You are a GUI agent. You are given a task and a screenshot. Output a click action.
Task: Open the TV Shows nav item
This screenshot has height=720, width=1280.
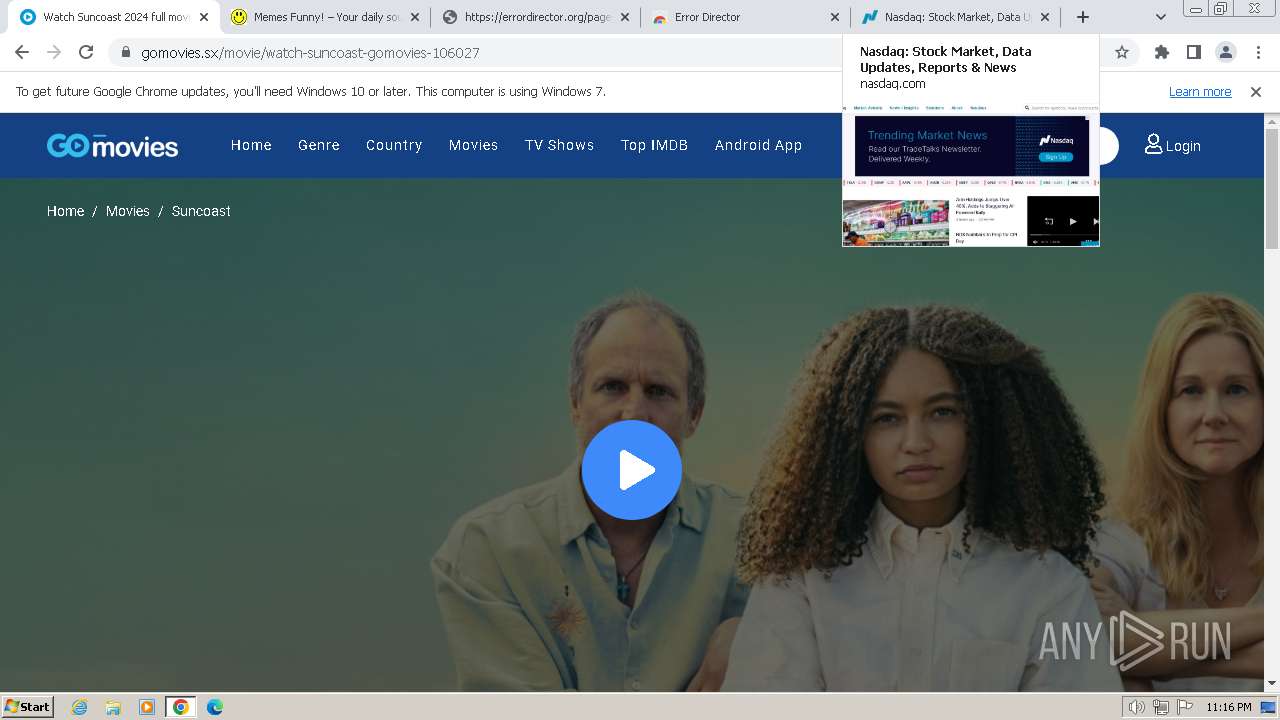[x=559, y=145]
